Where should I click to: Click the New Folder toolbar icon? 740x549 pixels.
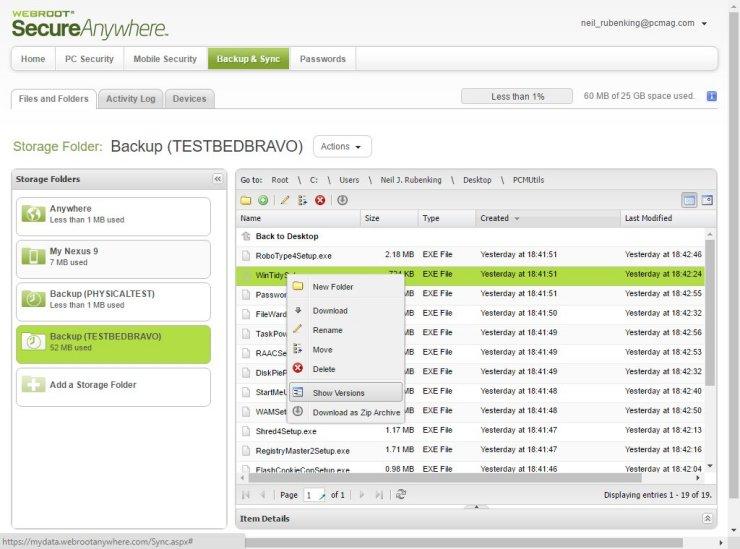(245, 200)
